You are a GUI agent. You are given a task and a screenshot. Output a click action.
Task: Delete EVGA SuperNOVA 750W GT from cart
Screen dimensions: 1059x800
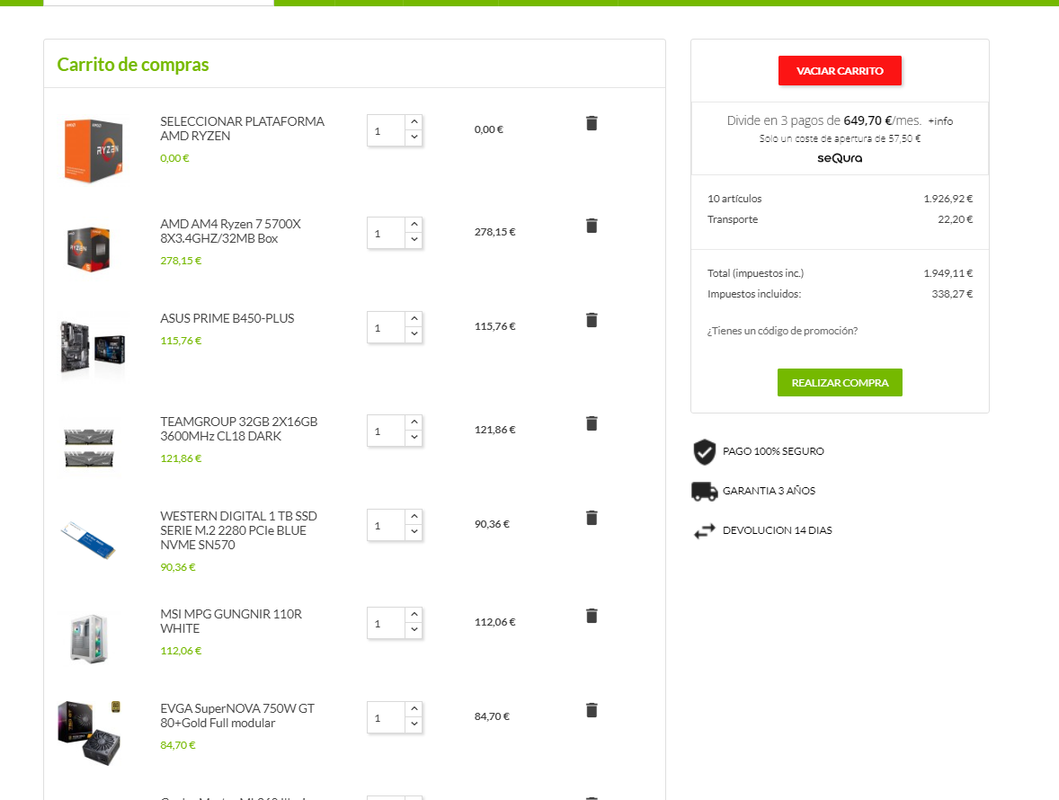click(592, 710)
